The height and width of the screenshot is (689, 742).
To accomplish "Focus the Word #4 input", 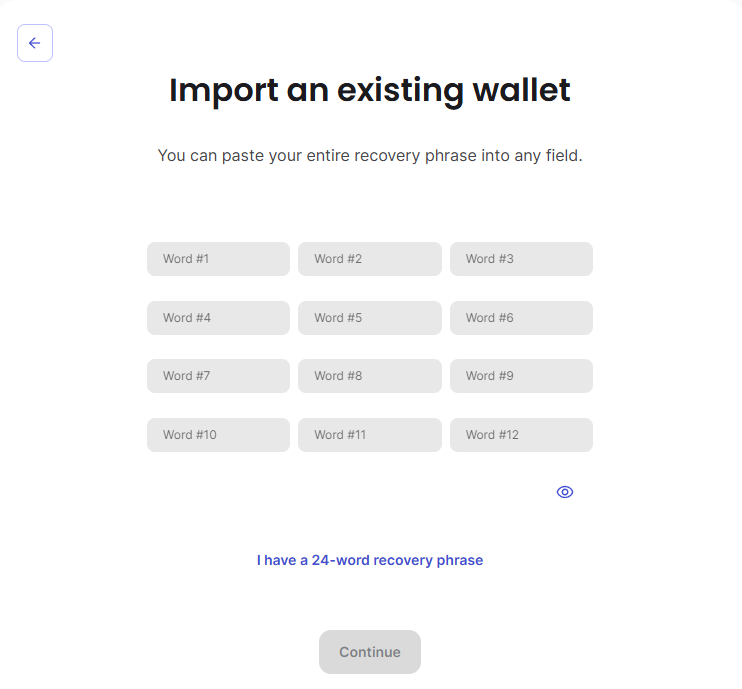I will tap(218, 318).
